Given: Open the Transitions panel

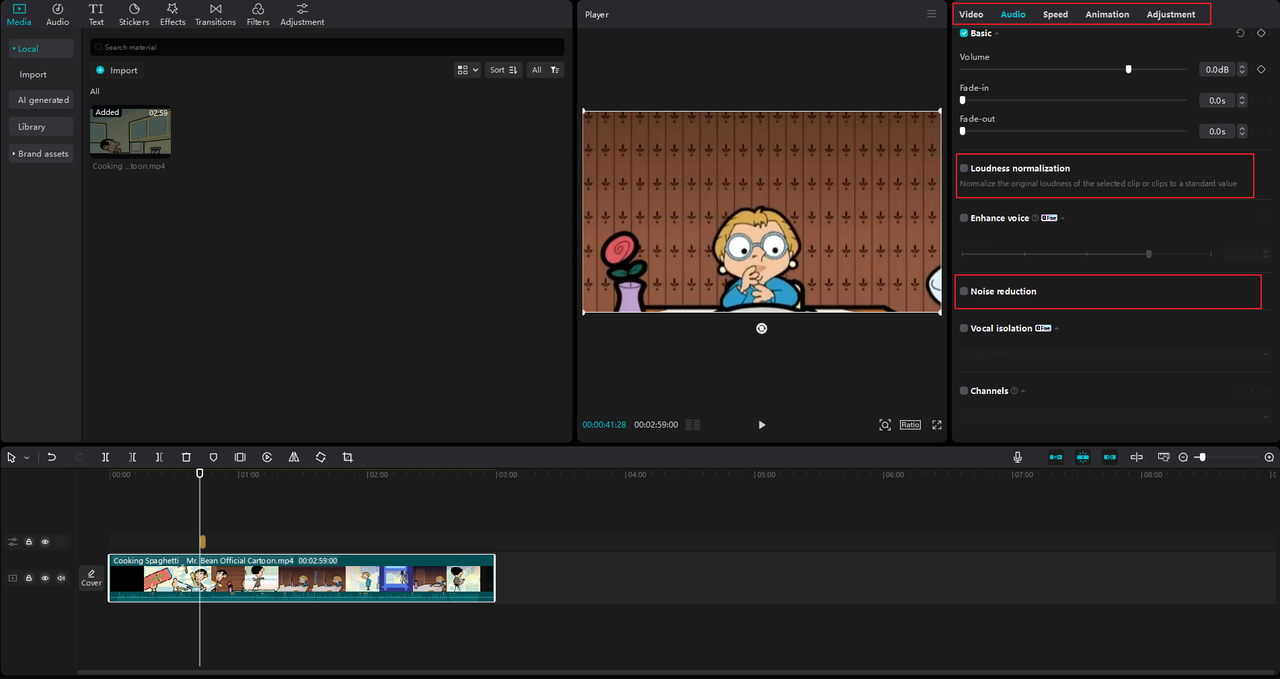Looking at the screenshot, I should coord(215,14).
